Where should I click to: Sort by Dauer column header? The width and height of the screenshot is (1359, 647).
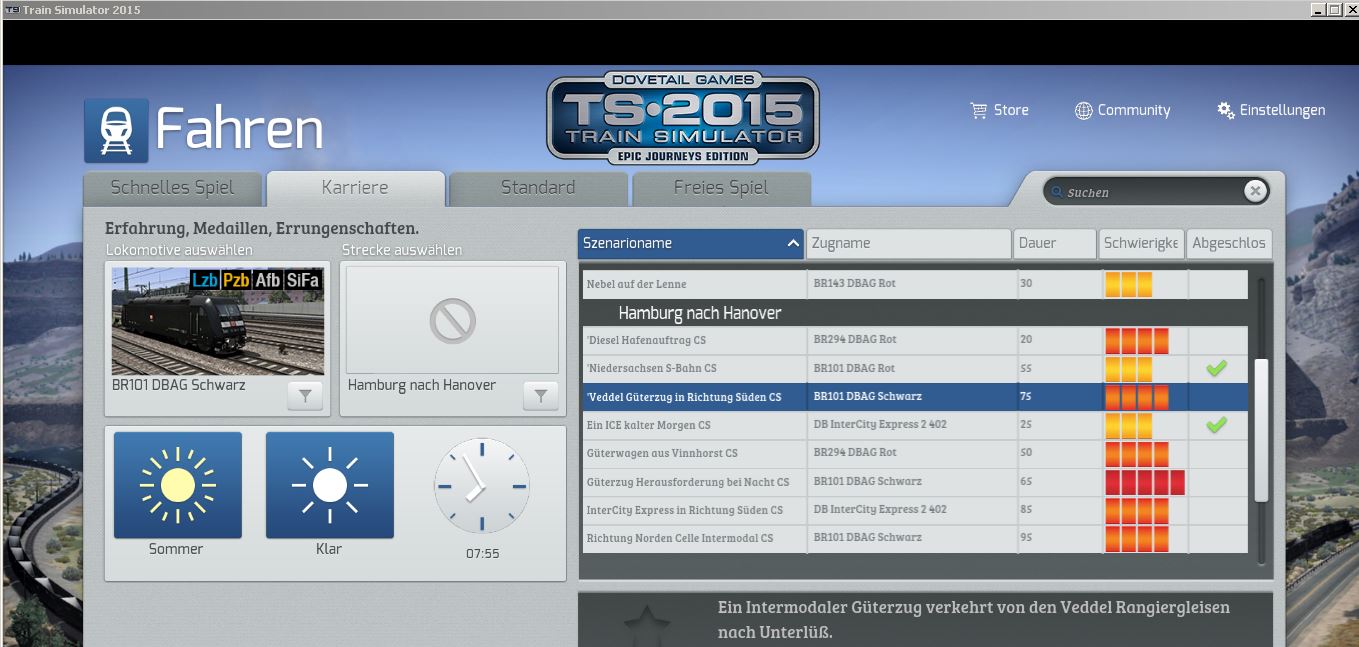click(x=1055, y=243)
